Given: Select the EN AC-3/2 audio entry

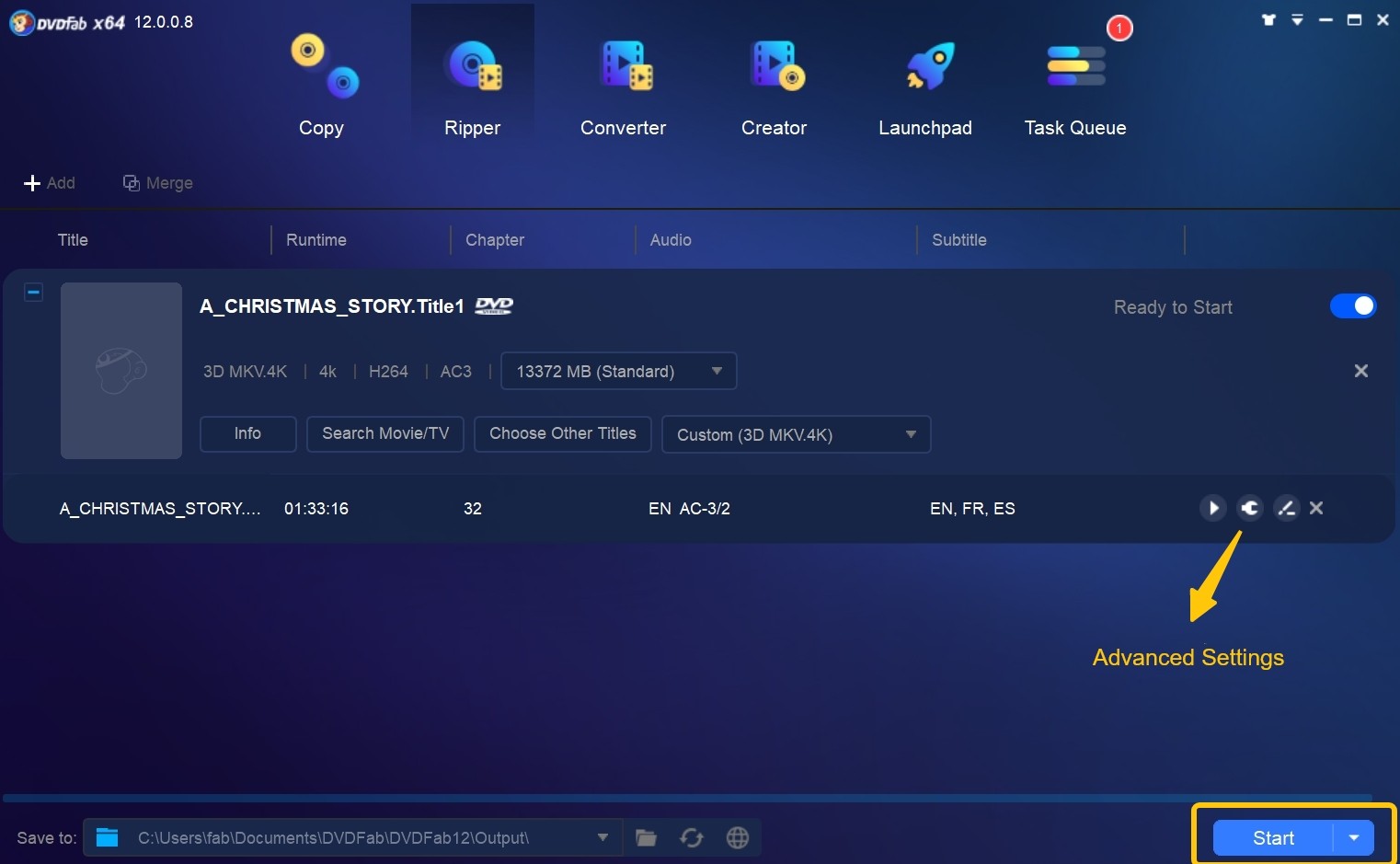Looking at the screenshot, I should pyautogui.click(x=689, y=509).
